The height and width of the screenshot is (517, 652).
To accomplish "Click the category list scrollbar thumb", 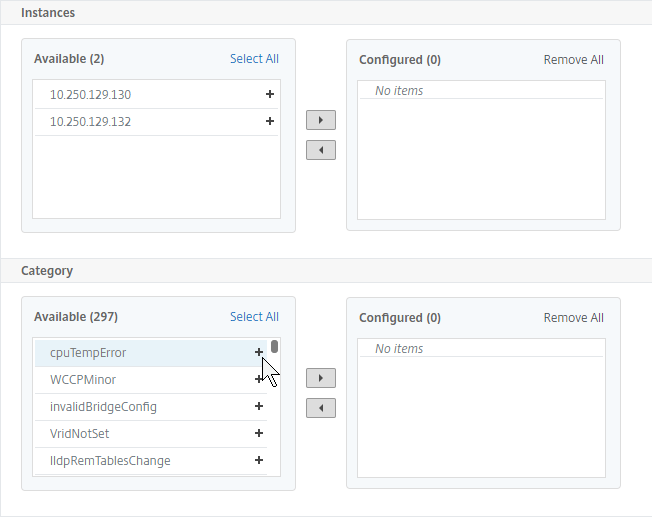I will click(x=274, y=346).
